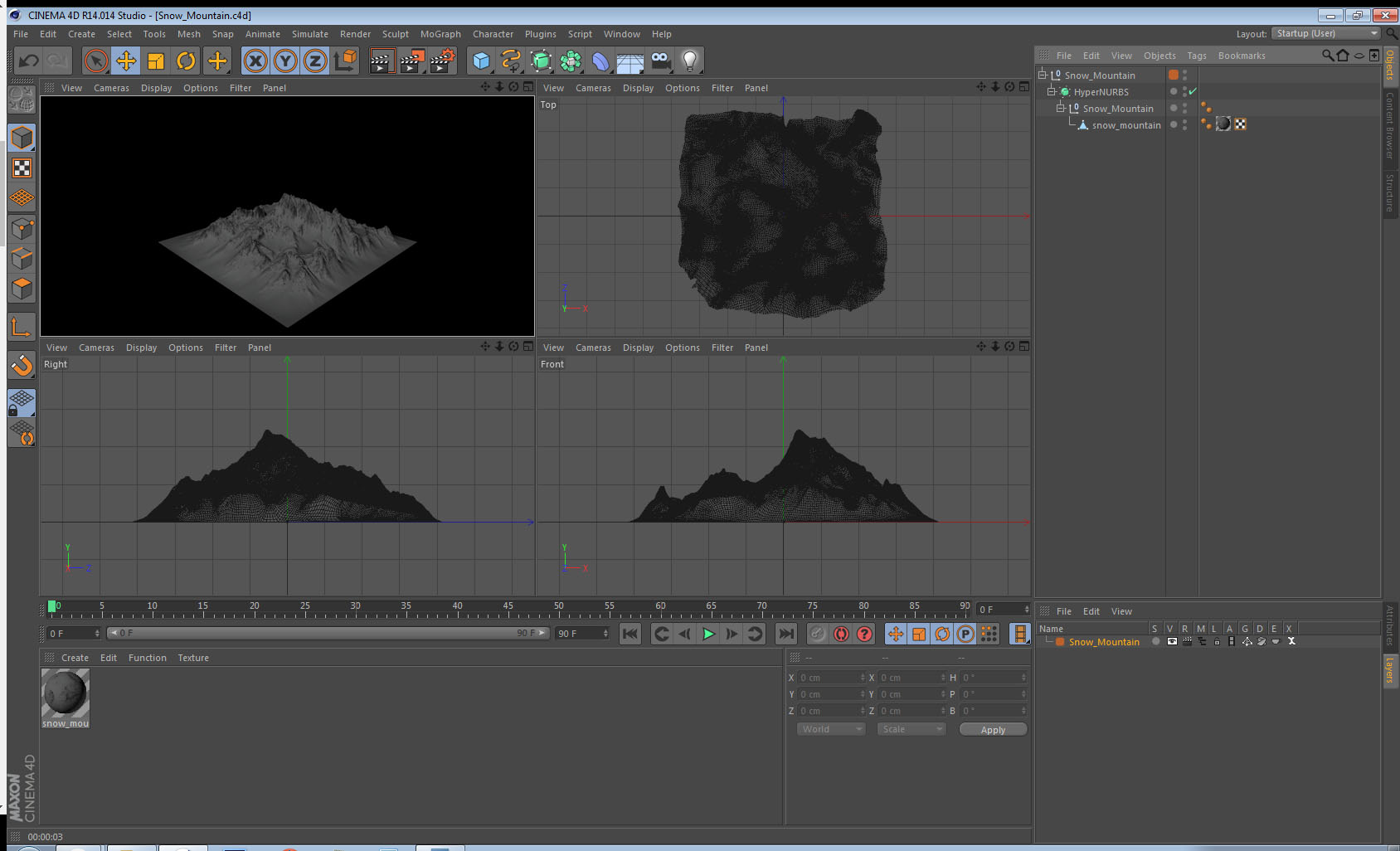Add a Floor environment object

(x=630, y=61)
